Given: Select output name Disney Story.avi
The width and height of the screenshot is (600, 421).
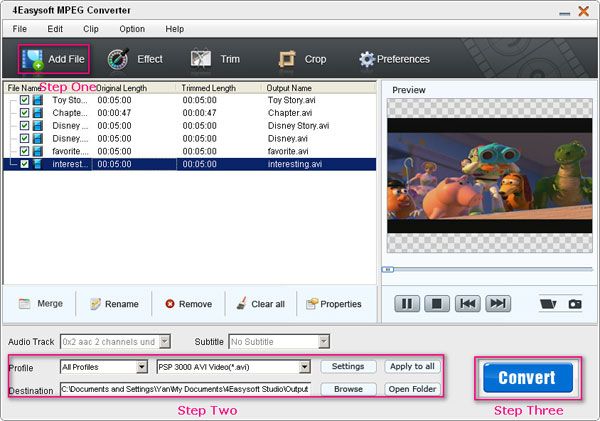Looking at the screenshot, I should point(298,126).
